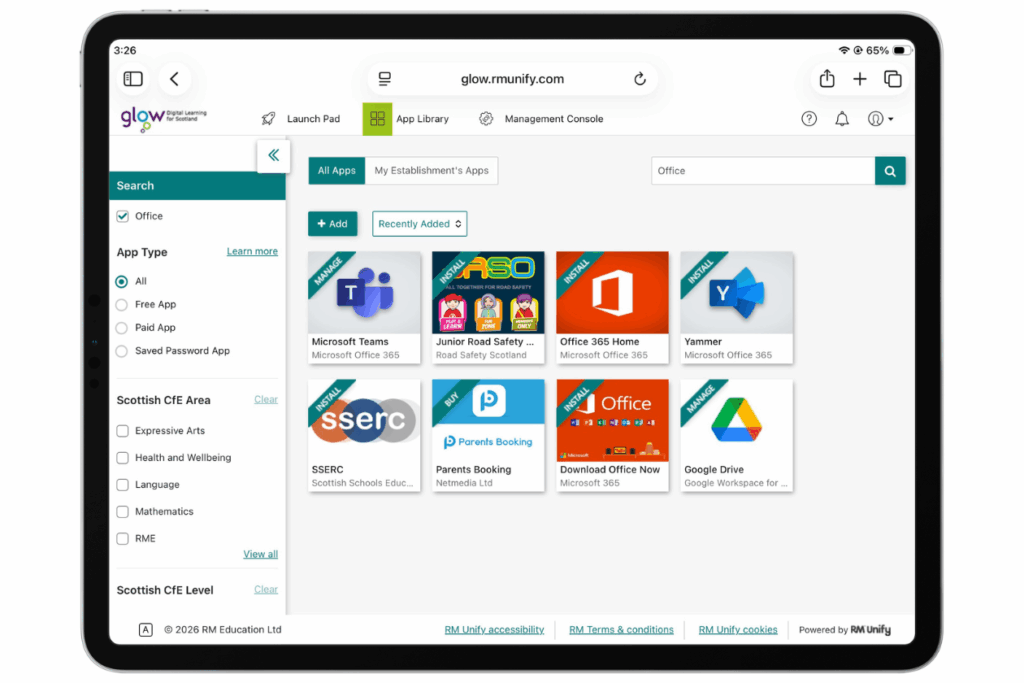The width and height of the screenshot is (1024, 683).
Task: Open the Management Console menu
Action: (x=553, y=119)
